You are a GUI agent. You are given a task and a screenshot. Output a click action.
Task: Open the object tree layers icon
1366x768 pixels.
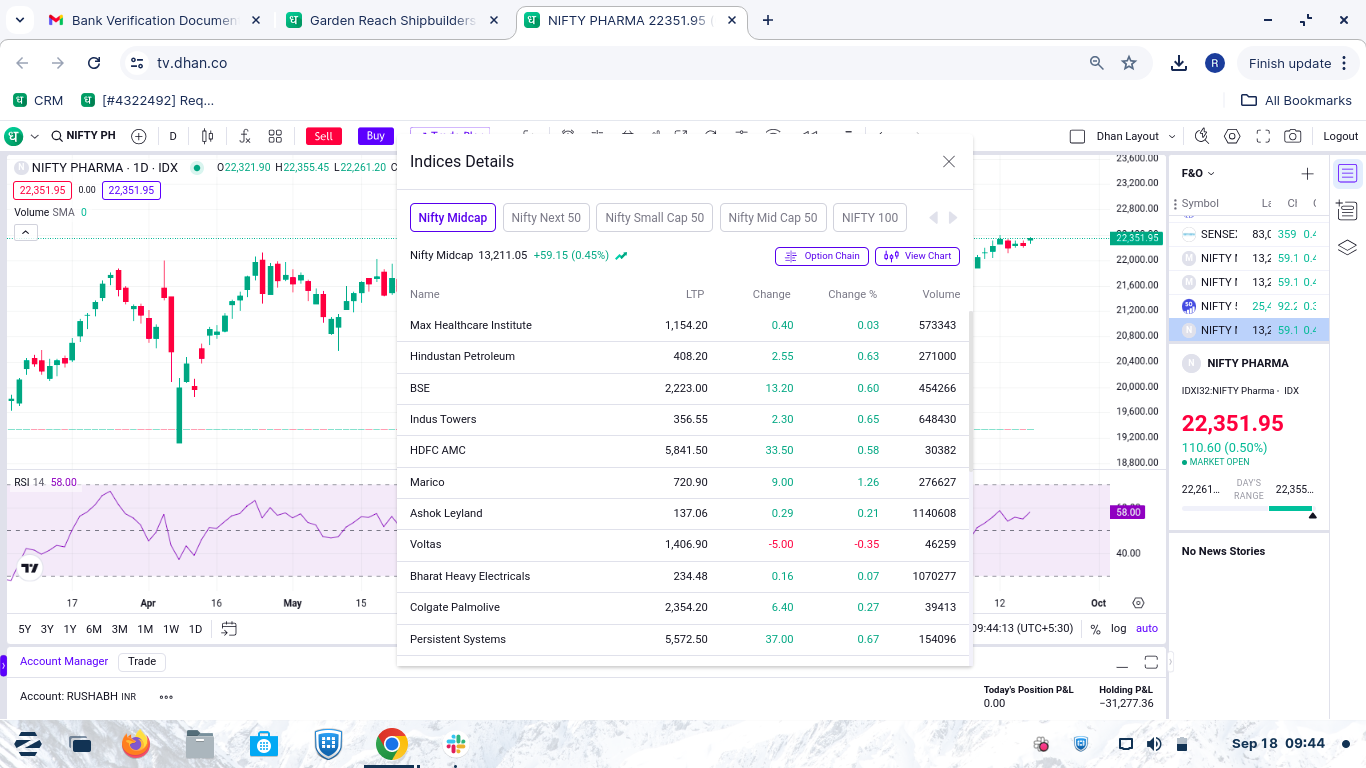pos(1347,247)
